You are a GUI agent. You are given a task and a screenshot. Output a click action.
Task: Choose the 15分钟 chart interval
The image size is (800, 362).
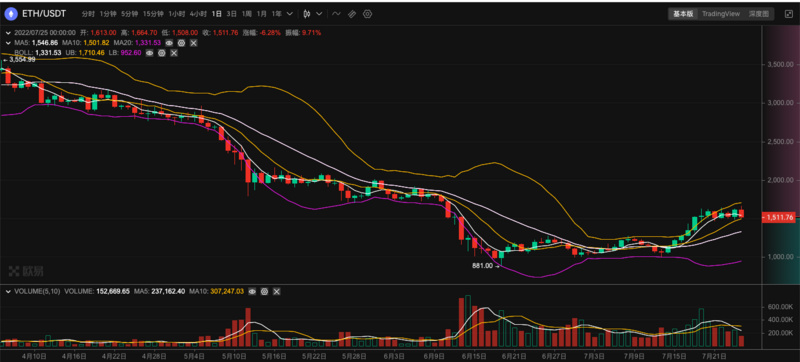pyautogui.click(x=153, y=14)
